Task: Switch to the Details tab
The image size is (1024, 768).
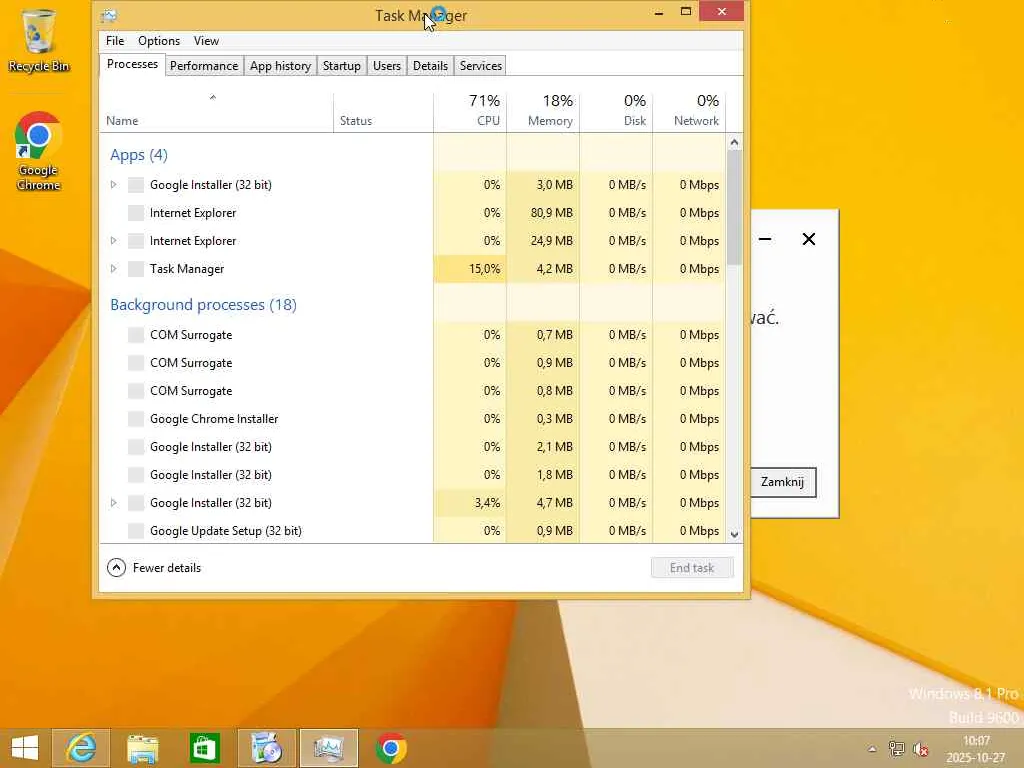Action: tap(430, 66)
